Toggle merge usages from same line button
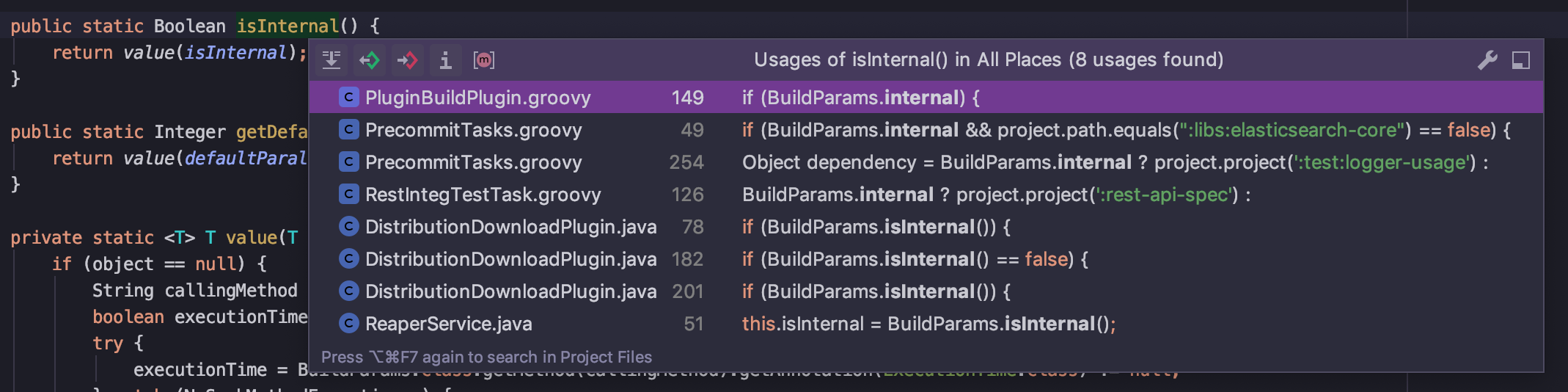 tap(331, 60)
